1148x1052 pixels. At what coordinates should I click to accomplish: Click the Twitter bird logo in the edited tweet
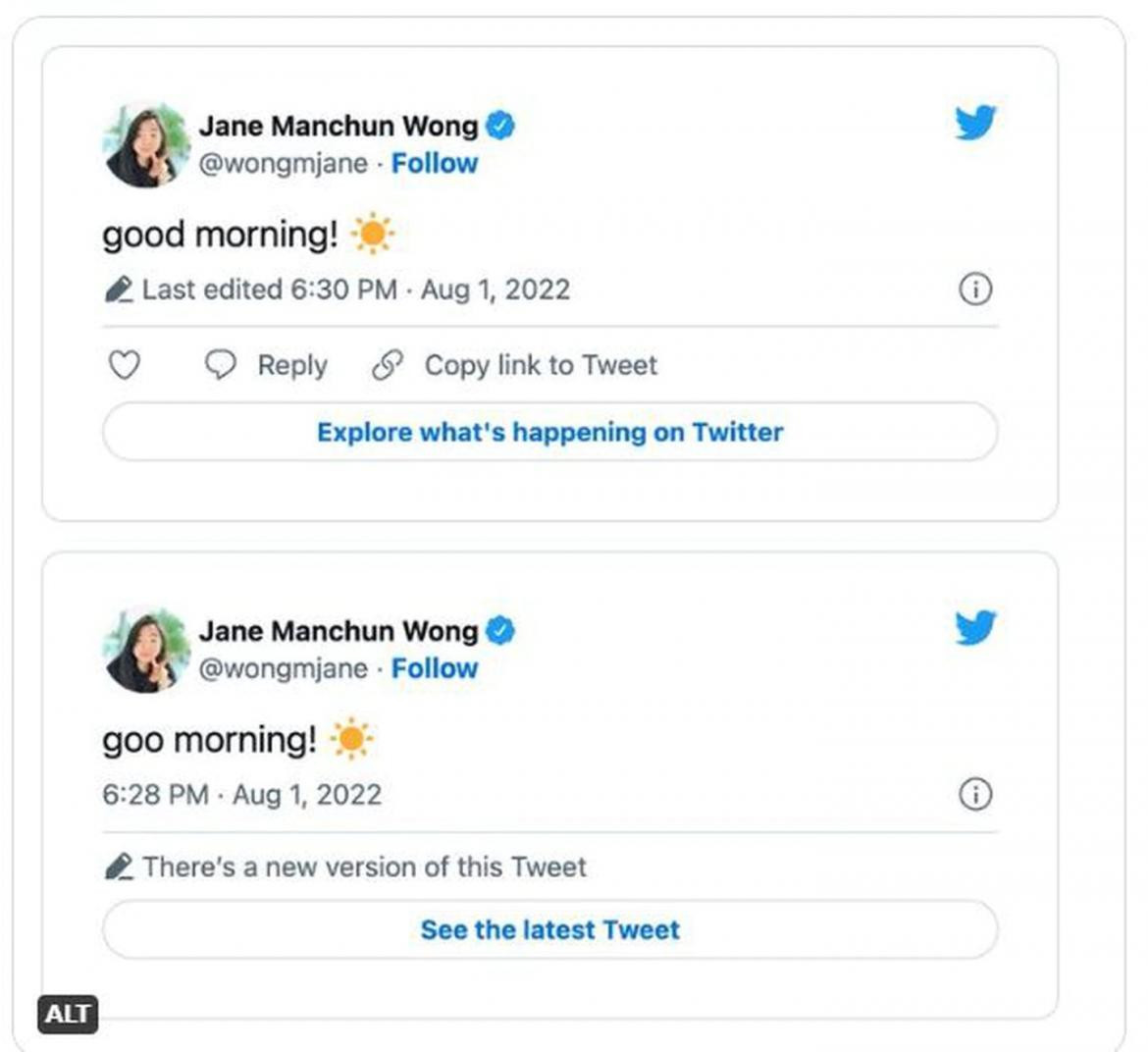[x=975, y=123]
